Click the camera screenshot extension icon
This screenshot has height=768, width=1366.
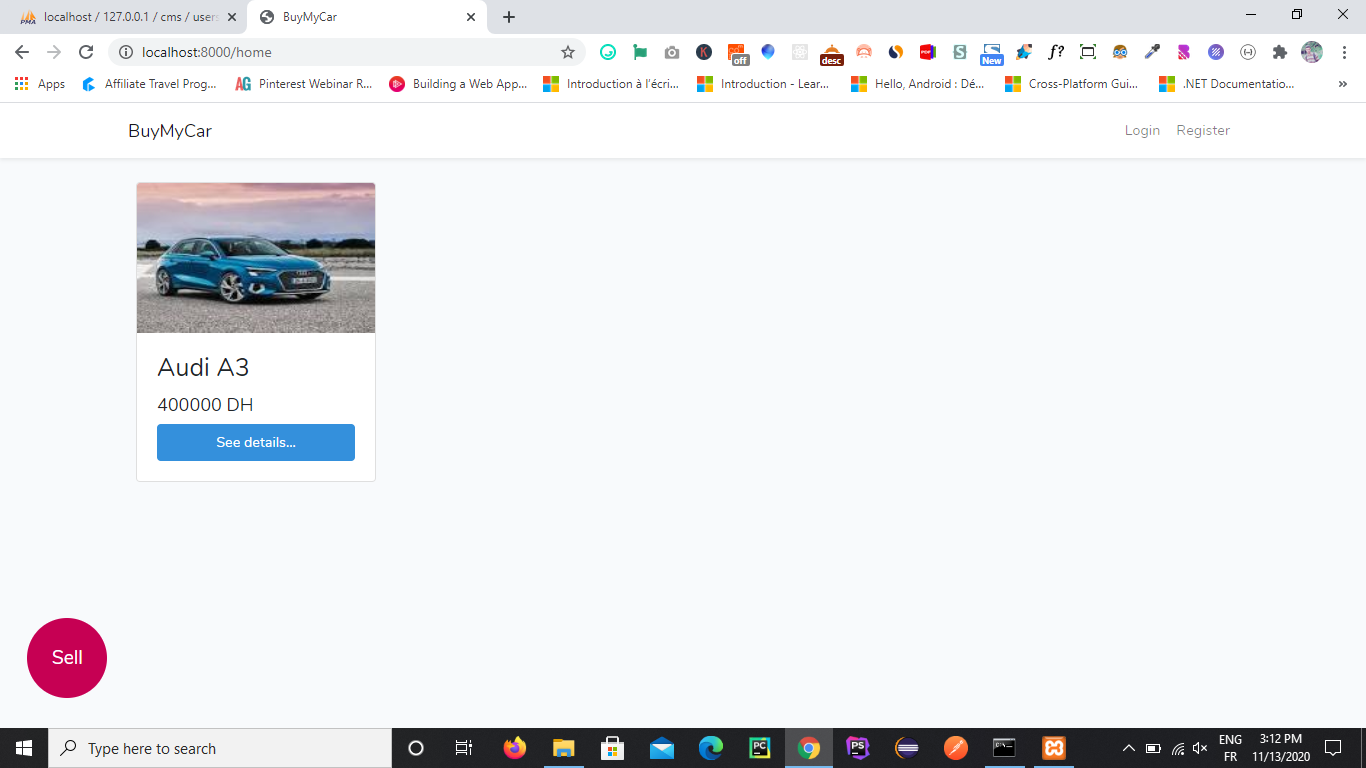point(672,52)
